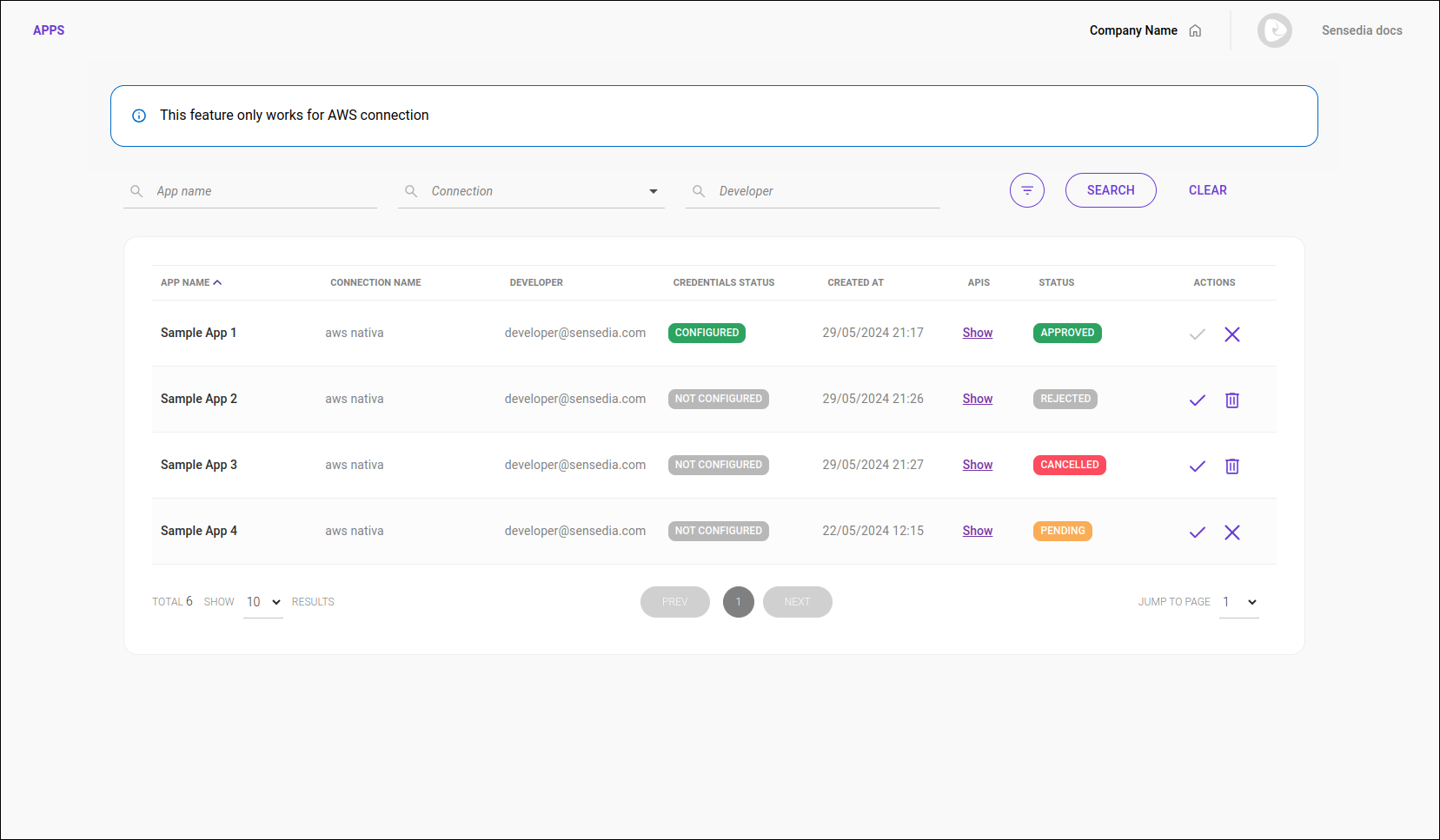Open the Connection dropdown filter
The width and height of the screenshot is (1440, 840).
[x=531, y=190]
